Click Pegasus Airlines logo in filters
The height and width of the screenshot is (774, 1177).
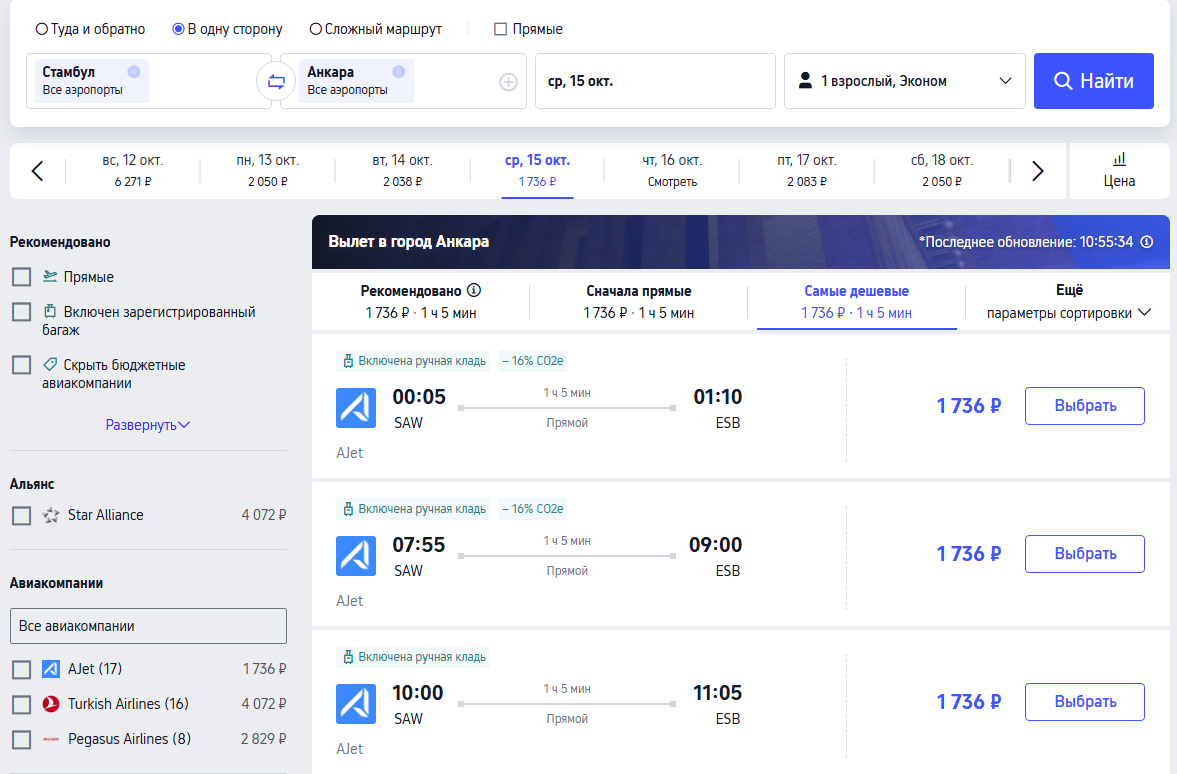pos(51,739)
